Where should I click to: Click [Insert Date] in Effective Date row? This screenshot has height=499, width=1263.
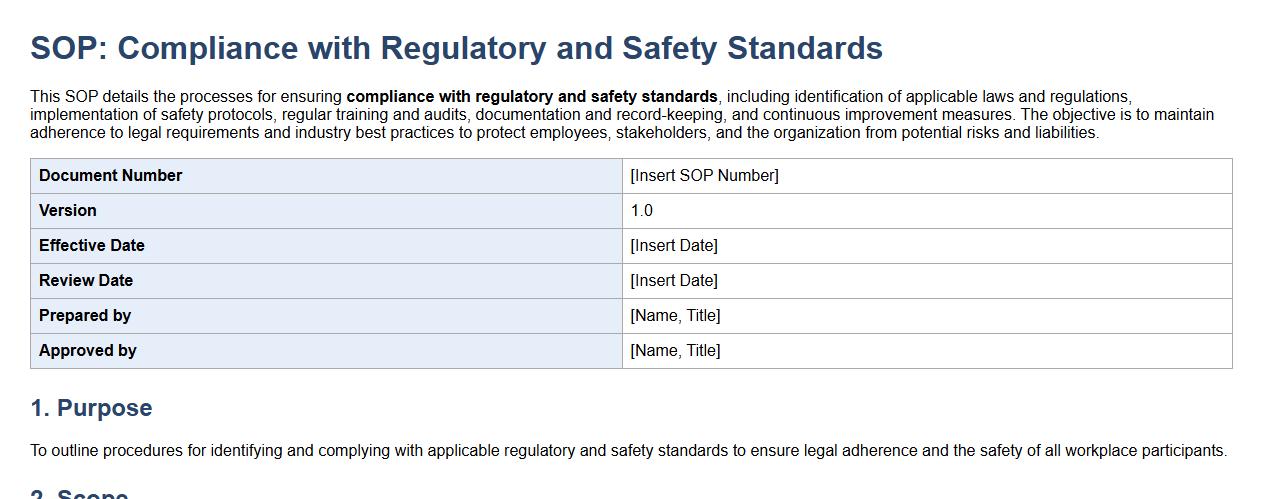tap(674, 246)
